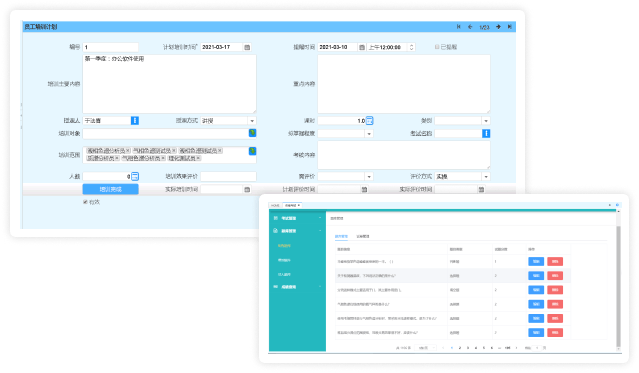Viewport: 639px width, 373px height.
Task: Open the HOME tab in lower window
Action: coord(275,205)
